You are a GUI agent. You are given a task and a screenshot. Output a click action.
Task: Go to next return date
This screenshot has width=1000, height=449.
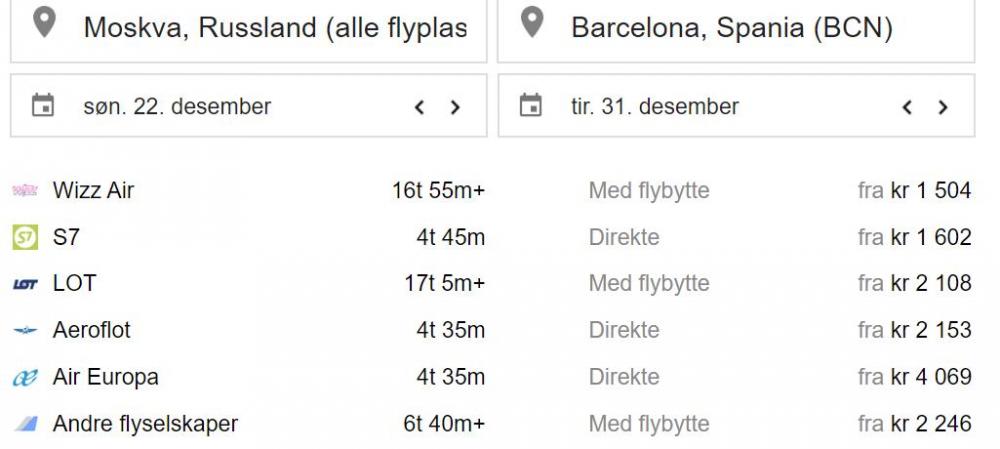[x=942, y=107]
